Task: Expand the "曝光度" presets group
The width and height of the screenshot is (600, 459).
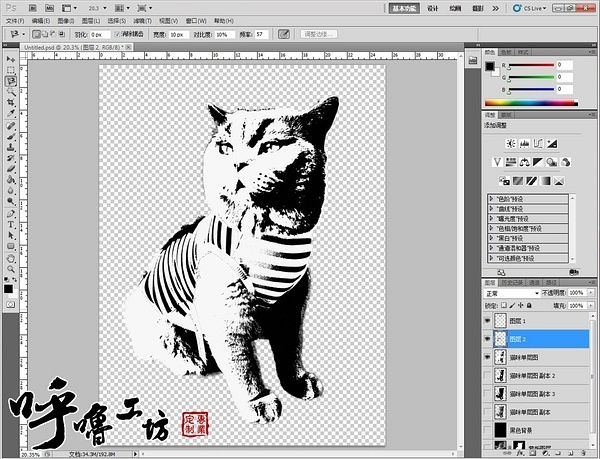Action: (x=492, y=219)
